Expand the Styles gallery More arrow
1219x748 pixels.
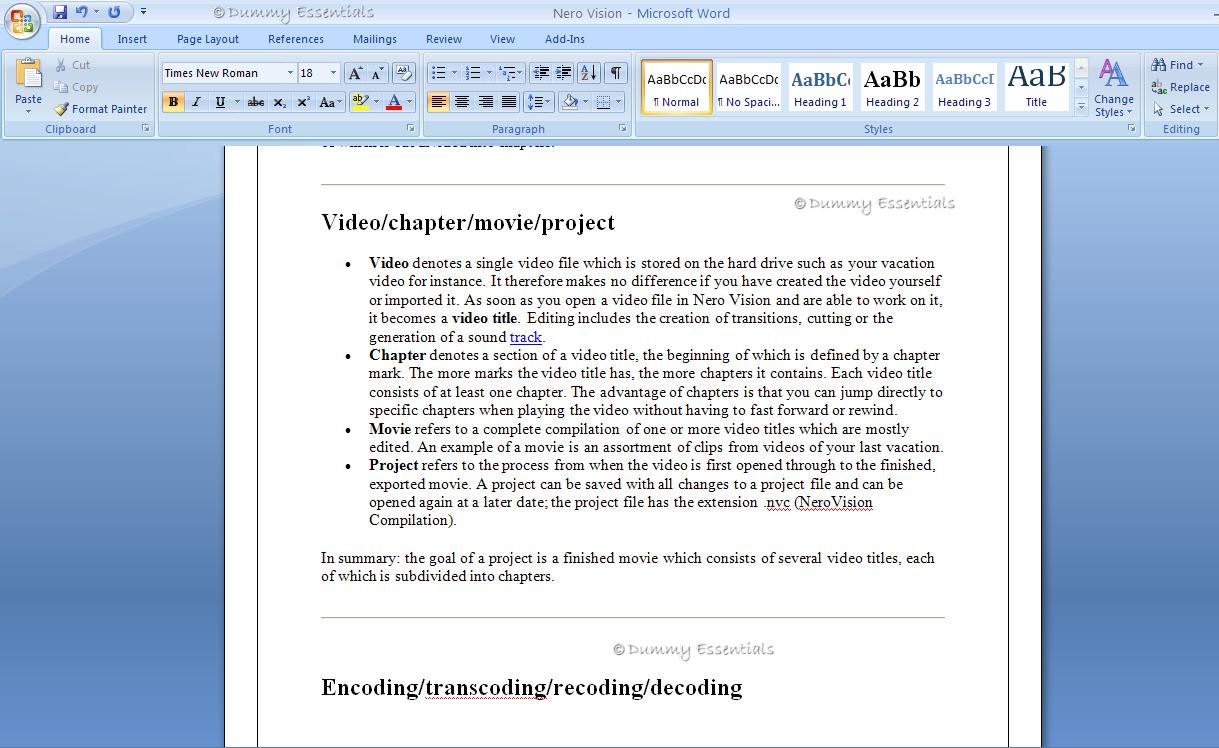[1081, 108]
